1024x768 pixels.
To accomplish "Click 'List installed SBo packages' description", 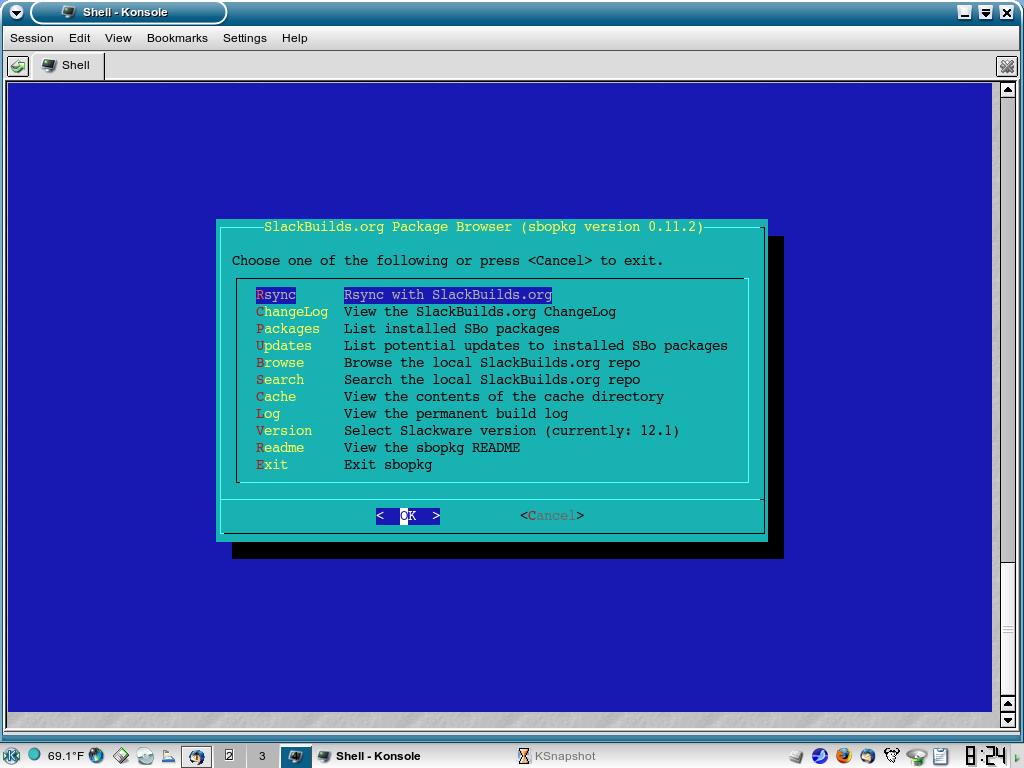I will click(452, 328).
